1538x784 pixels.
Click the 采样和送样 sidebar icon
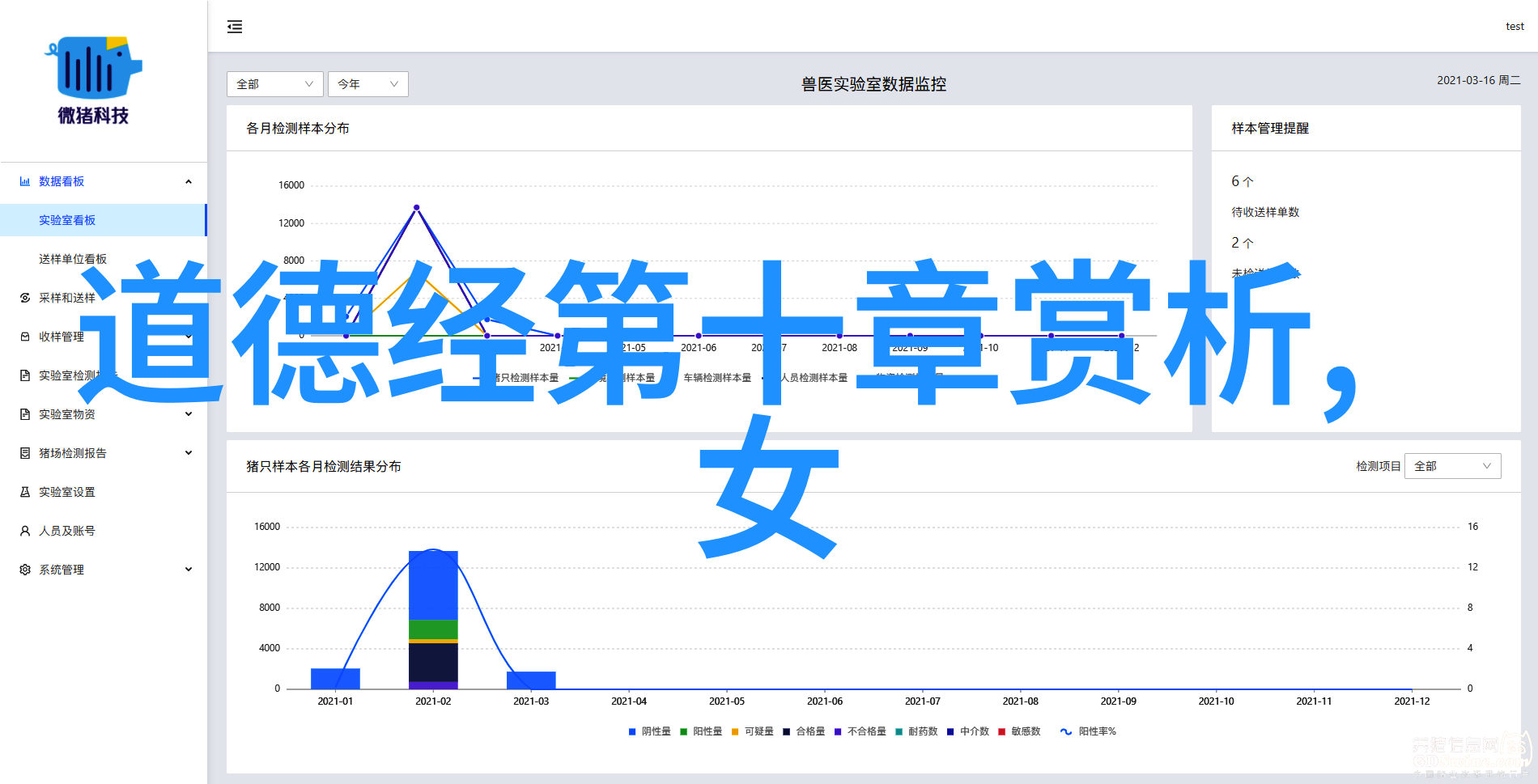point(25,299)
